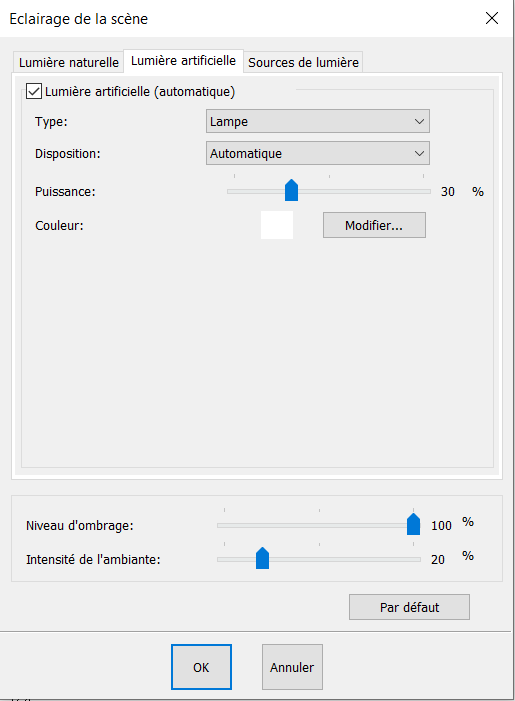Viewport: 515px width, 701px height.
Task: Confirm with the OK button
Action: pyautogui.click(x=201, y=667)
